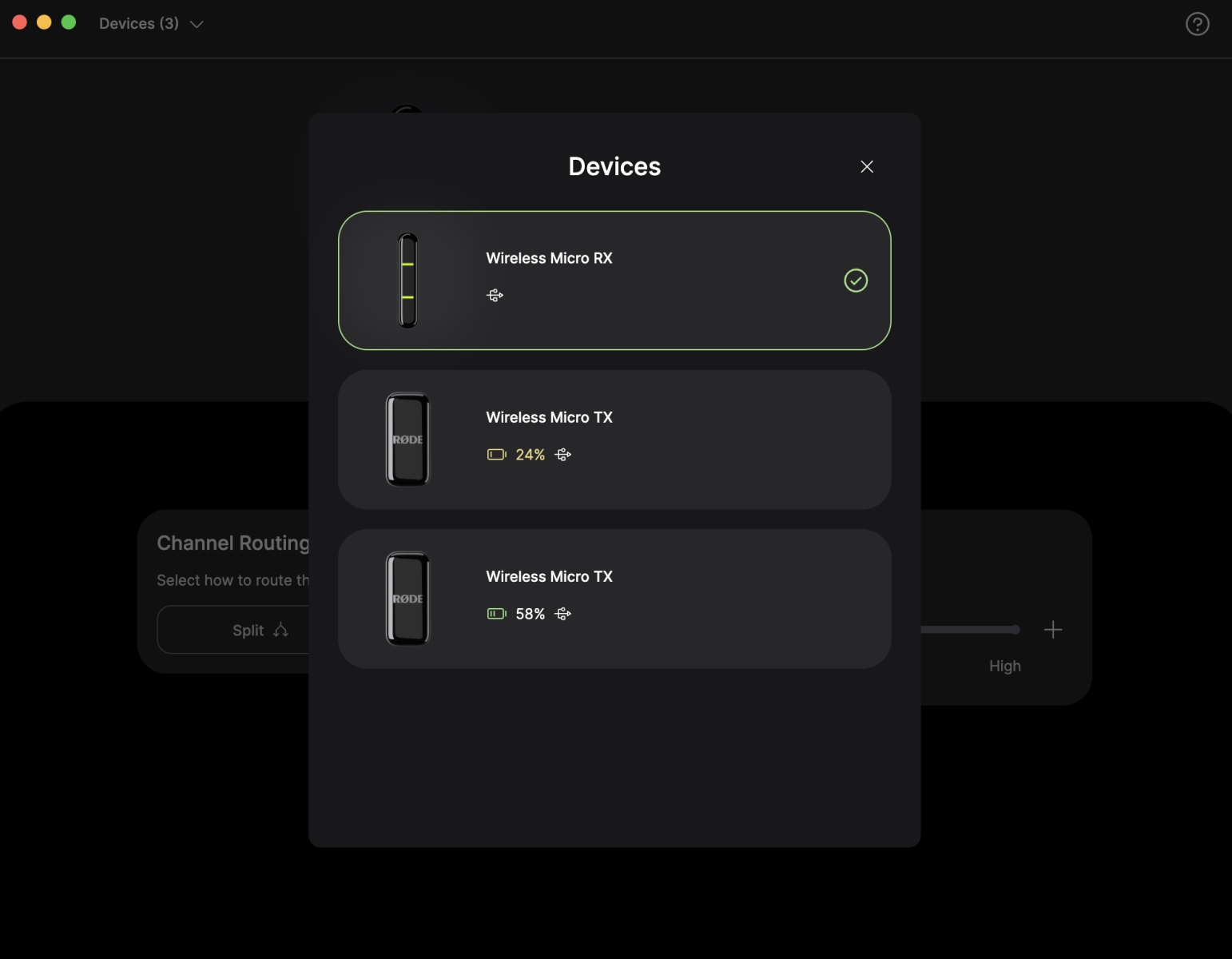1232x959 pixels.
Task: Select the TX thumbnail with 24% battery
Action: click(x=408, y=440)
